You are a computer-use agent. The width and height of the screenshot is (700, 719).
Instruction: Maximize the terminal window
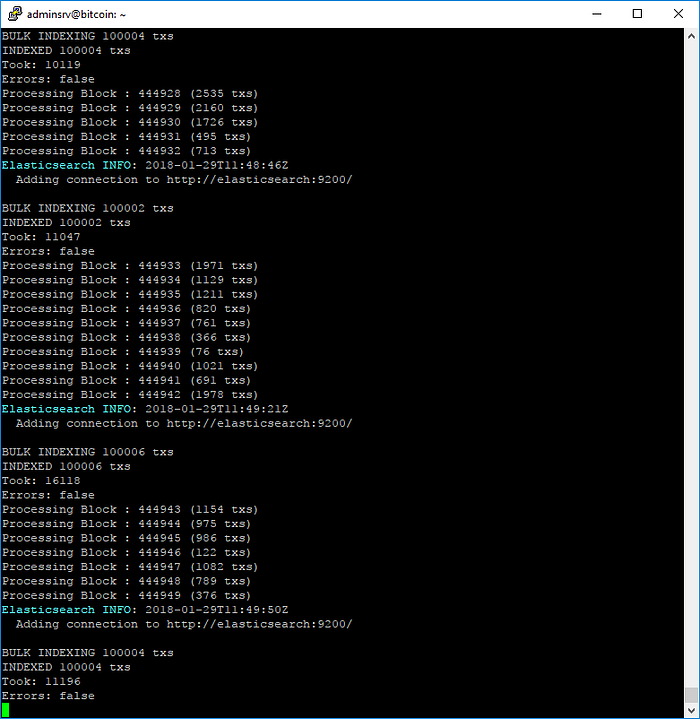(x=637, y=14)
